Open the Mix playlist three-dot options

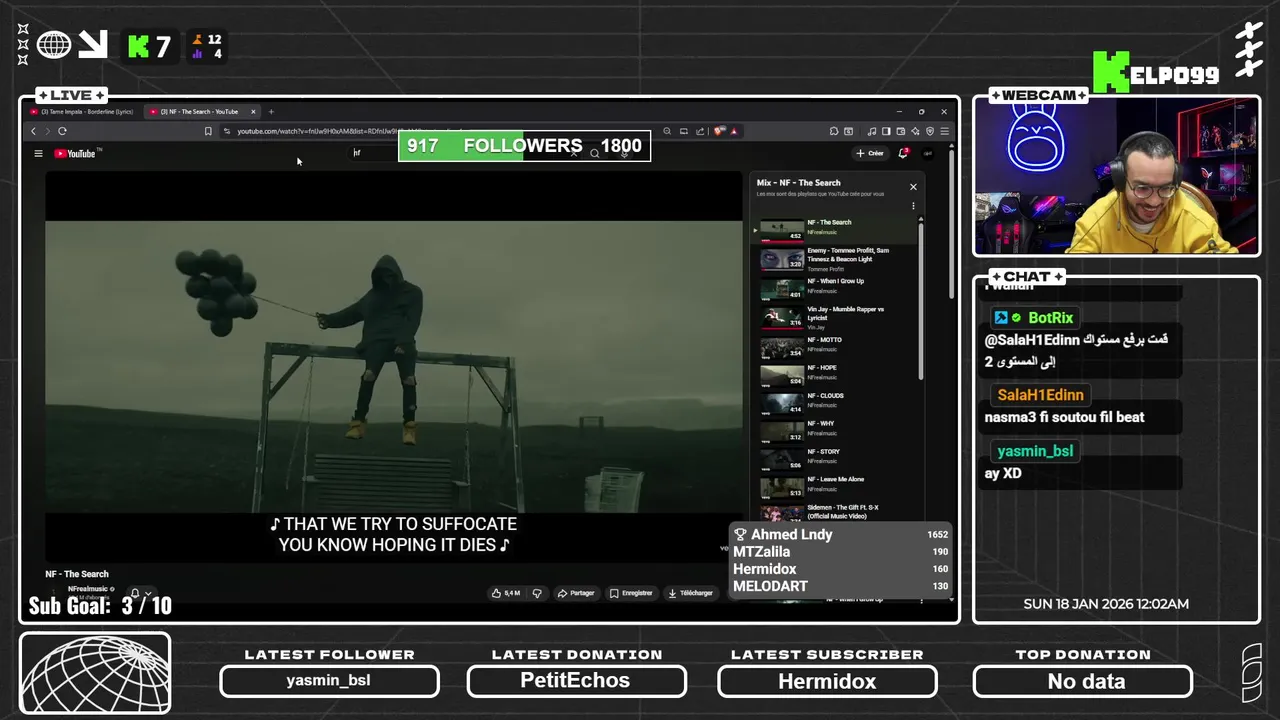[913, 206]
